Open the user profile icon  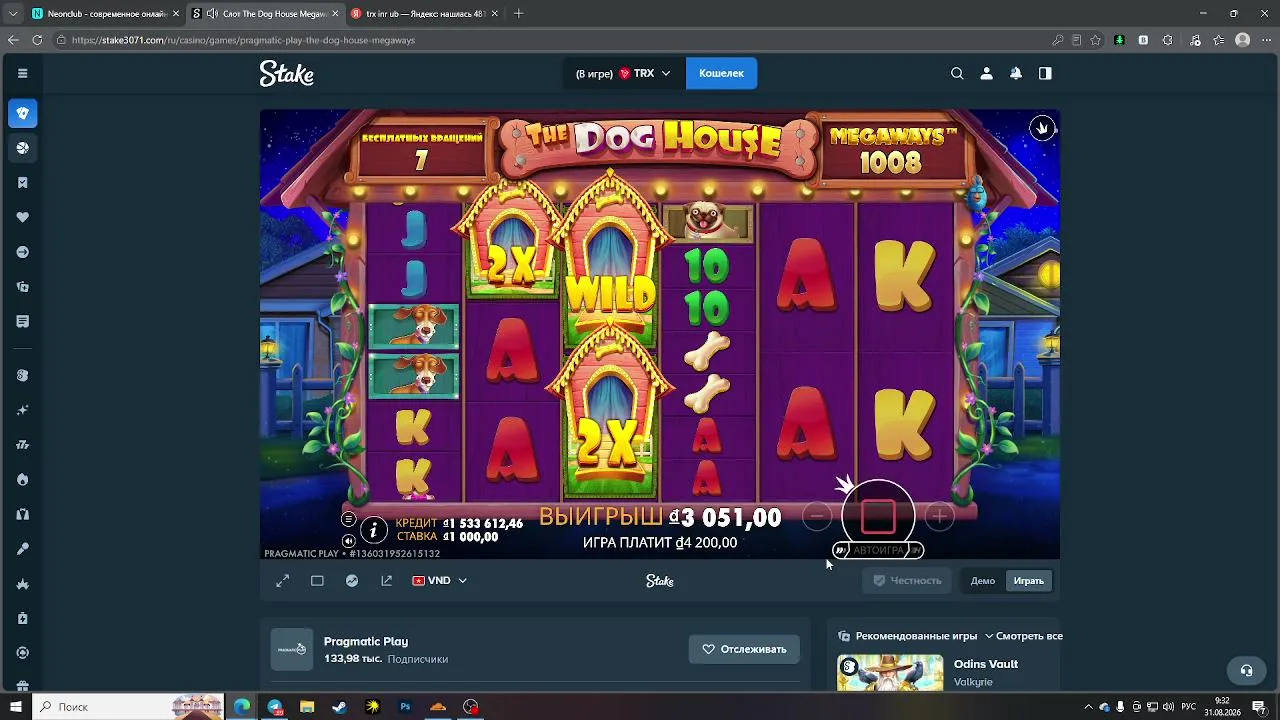[986, 73]
